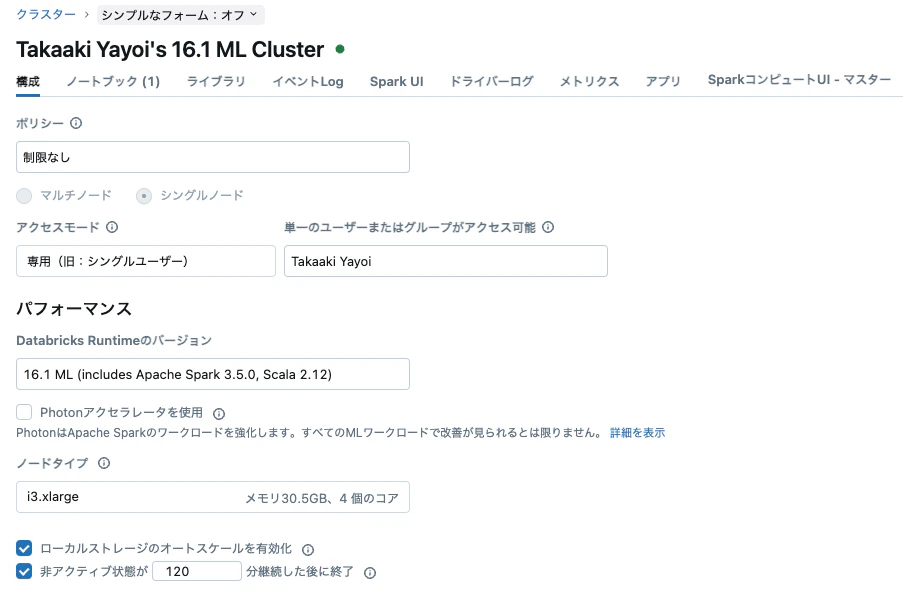Switch to the ライブラリ tab
Screen dimensions: 903x616
216,82
